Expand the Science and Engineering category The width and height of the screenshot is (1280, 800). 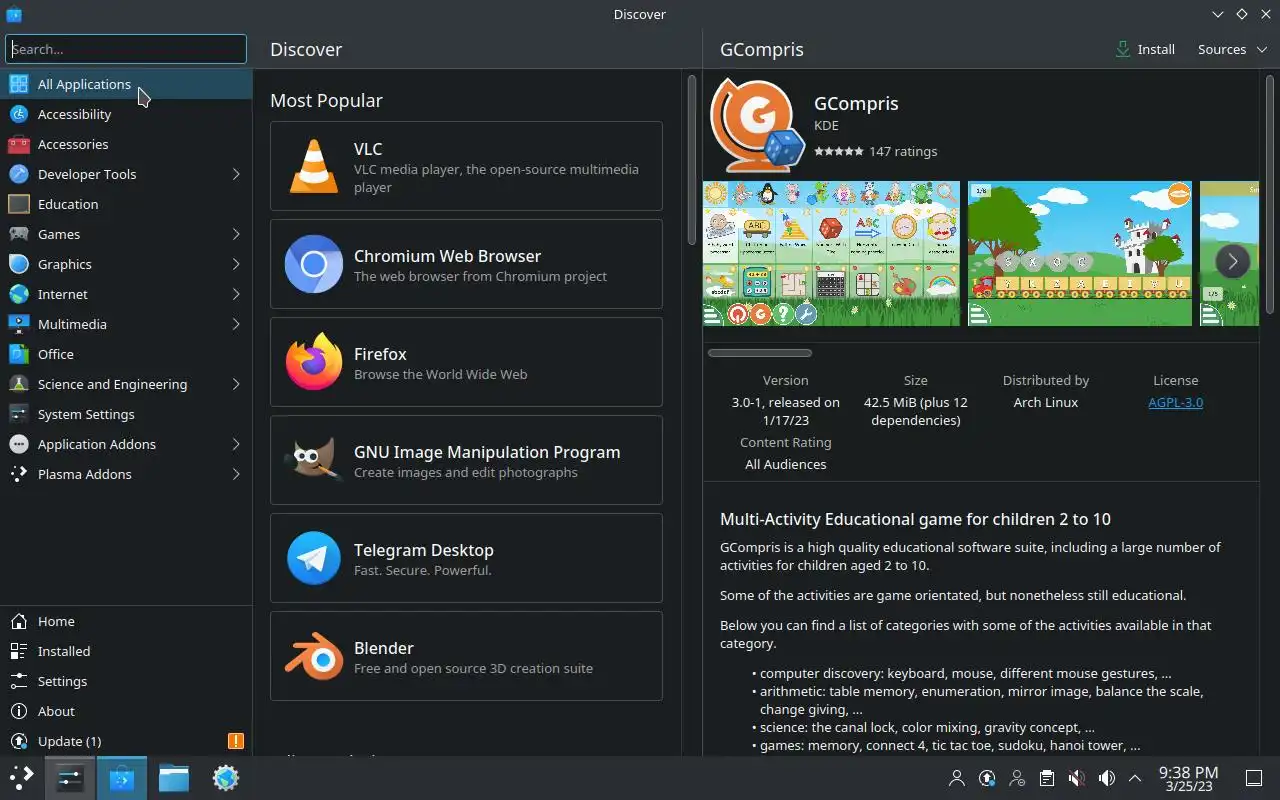pyautogui.click(x=236, y=384)
